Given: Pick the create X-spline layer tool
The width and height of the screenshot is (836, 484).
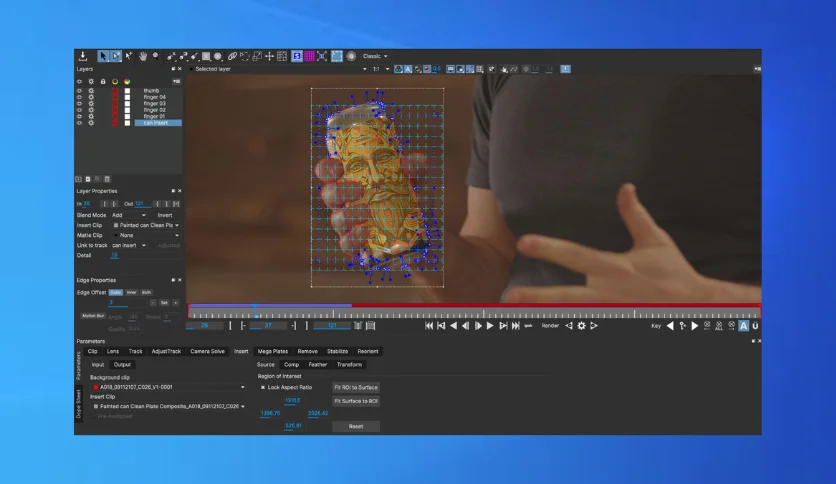Looking at the screenshot, I should click(171, 56).
